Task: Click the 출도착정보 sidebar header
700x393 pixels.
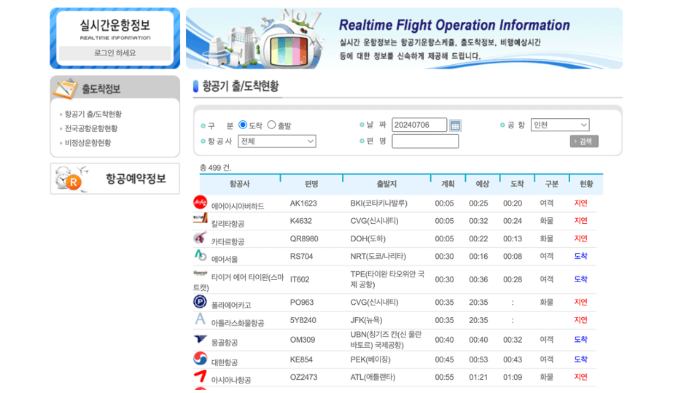Action: click(x=115, y=88)
